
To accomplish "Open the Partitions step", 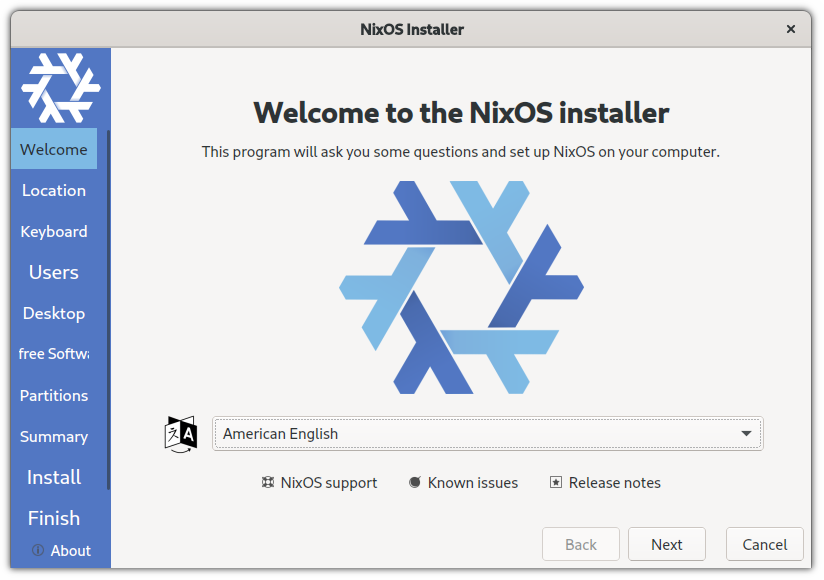I will tap(54, 395).
